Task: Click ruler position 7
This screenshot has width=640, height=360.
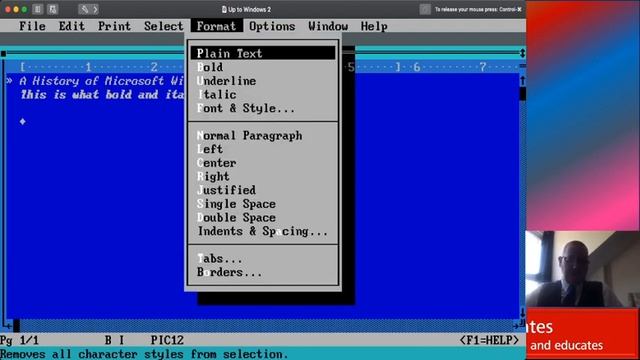Action: click(x=482, y=67)
